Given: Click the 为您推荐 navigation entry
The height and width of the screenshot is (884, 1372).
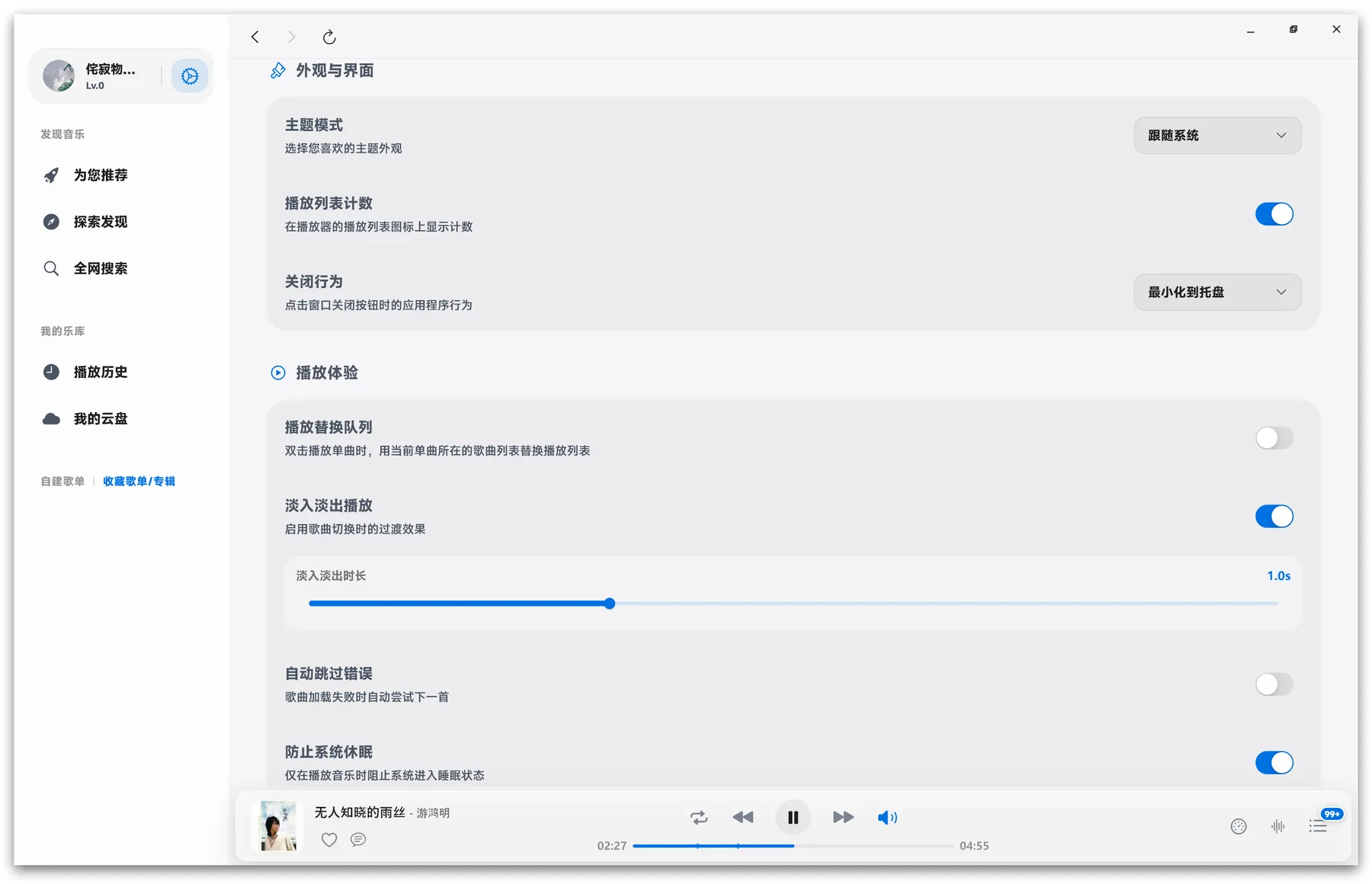Looking at the screenshot, I should click(100, 175).
